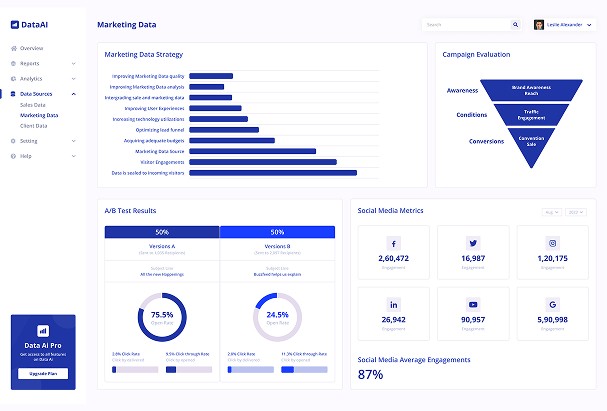Open the Aug month dropdown
607x411 pixels.
[552, 212]
